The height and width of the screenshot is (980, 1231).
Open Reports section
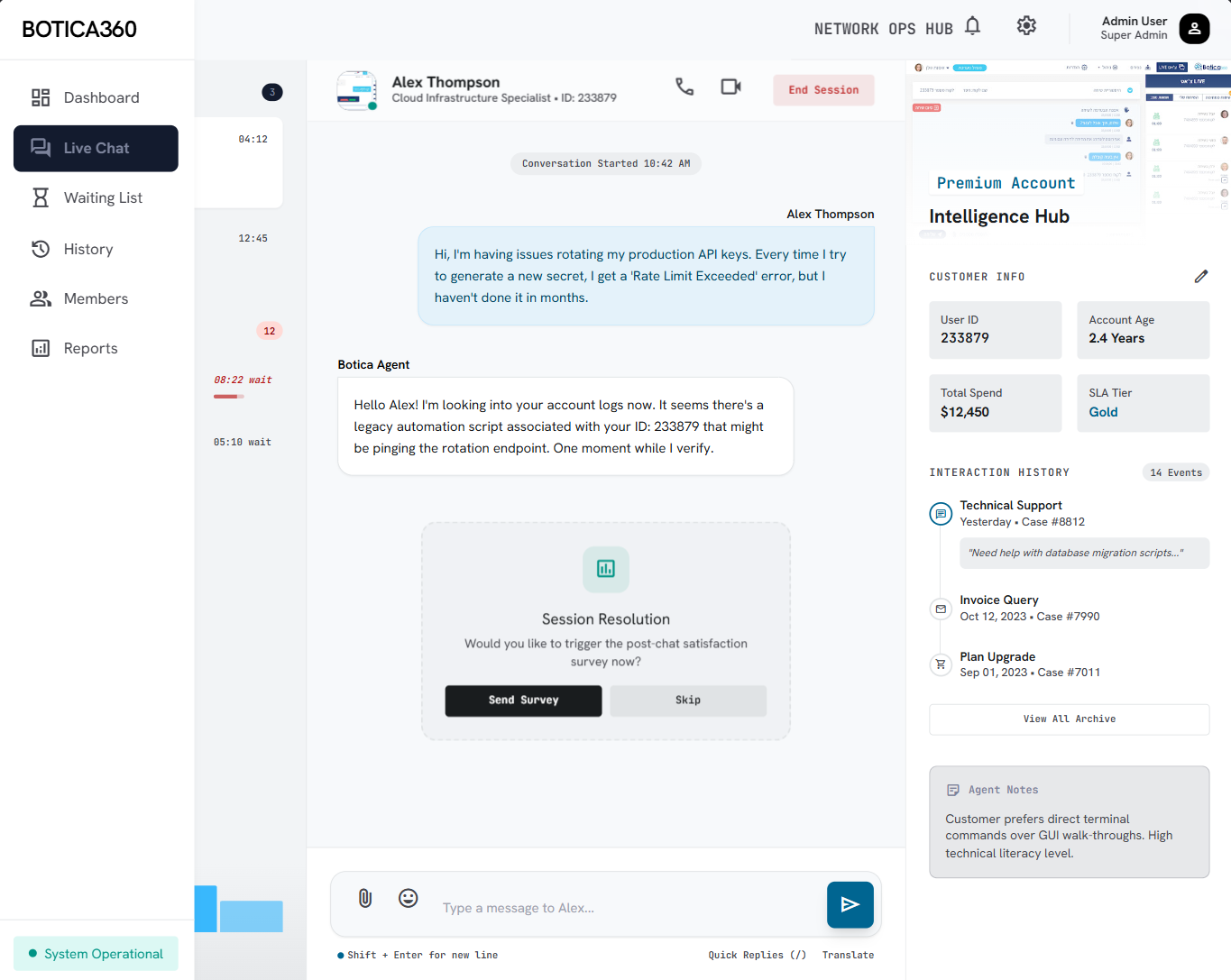click(96, 348)
